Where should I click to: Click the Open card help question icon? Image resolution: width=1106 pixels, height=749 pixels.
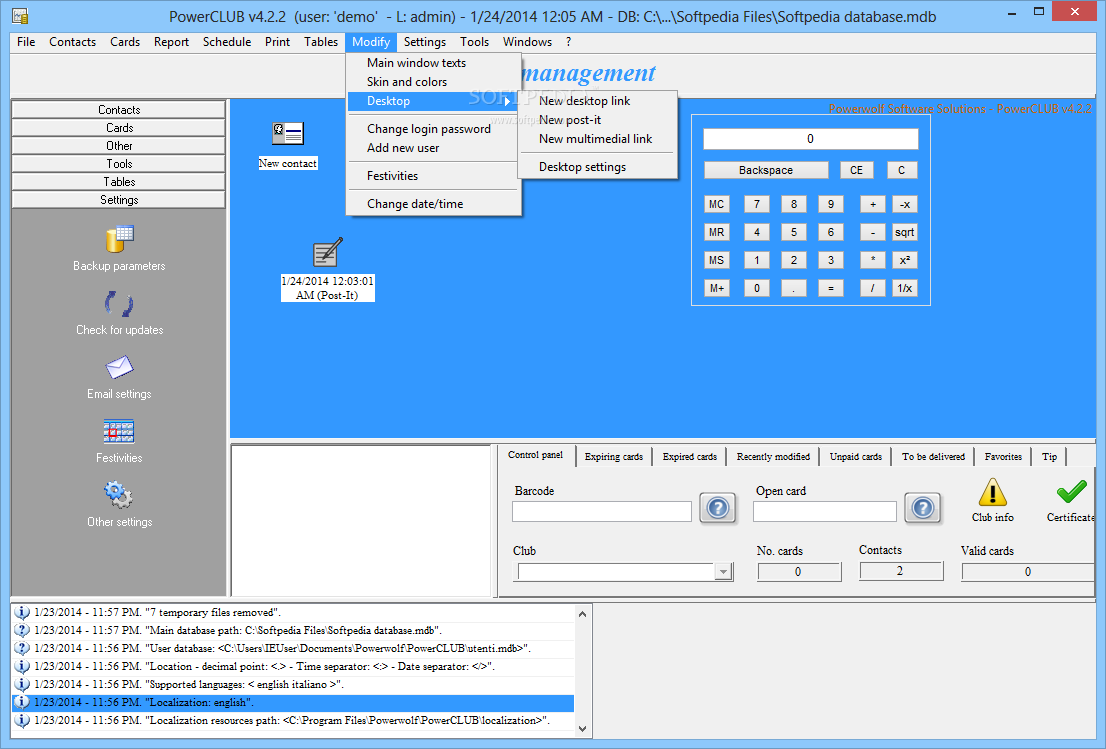pyautogui.click(x=923, y=508)
